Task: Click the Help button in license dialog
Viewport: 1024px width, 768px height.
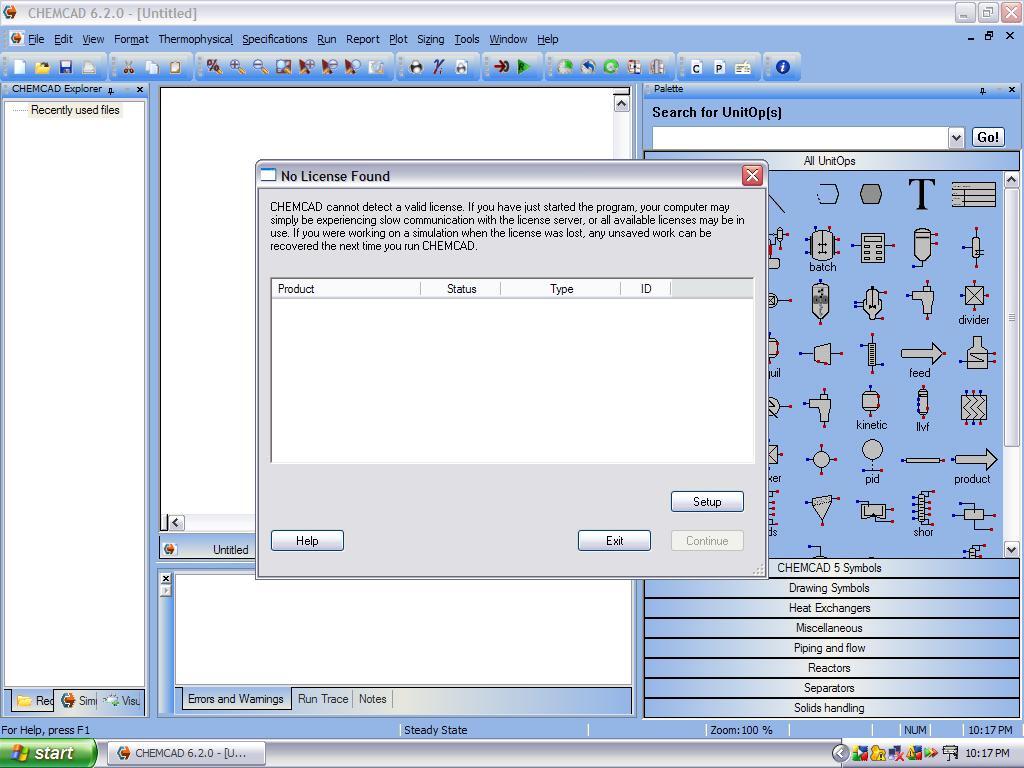Action: point(307,541)
